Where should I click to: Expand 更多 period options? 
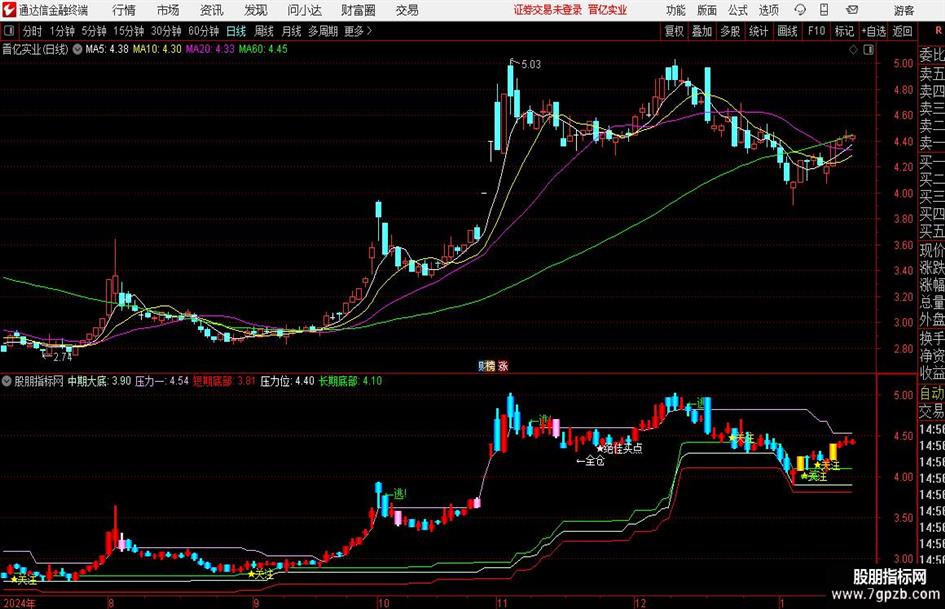pyautogui.click(x=359, y=31)
